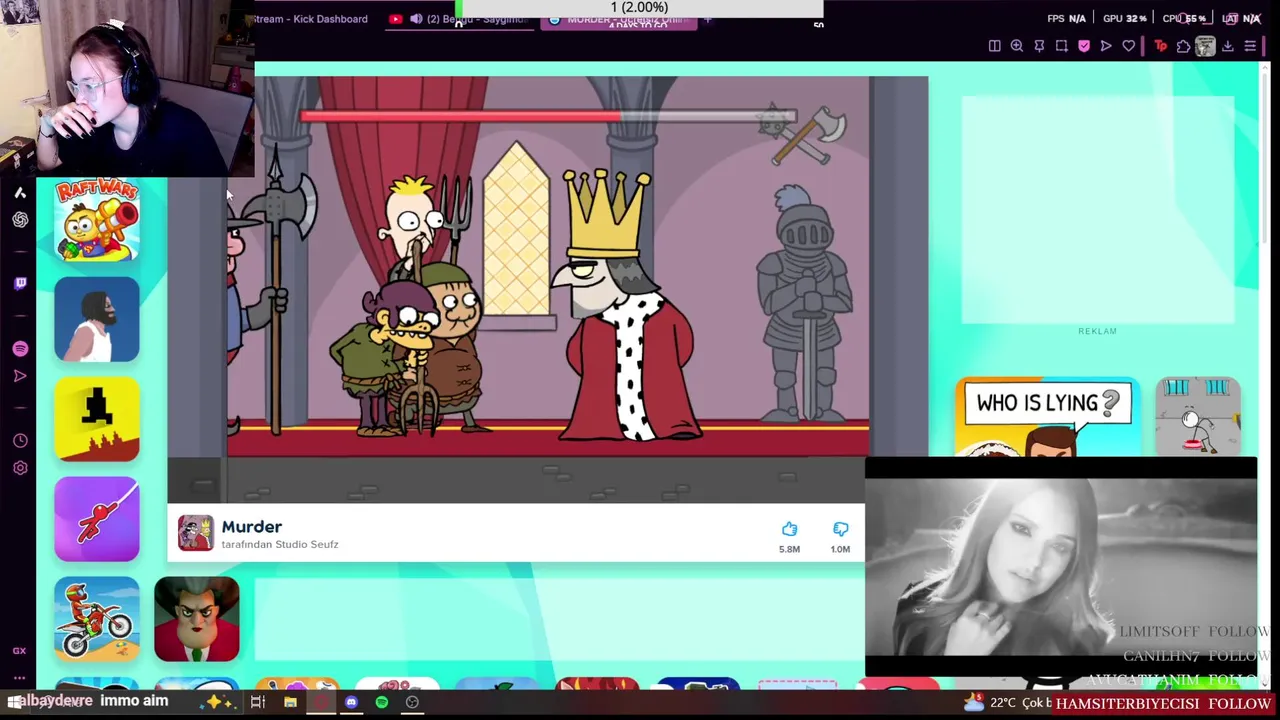Open Spotify on the taskbar

point(381,703)
